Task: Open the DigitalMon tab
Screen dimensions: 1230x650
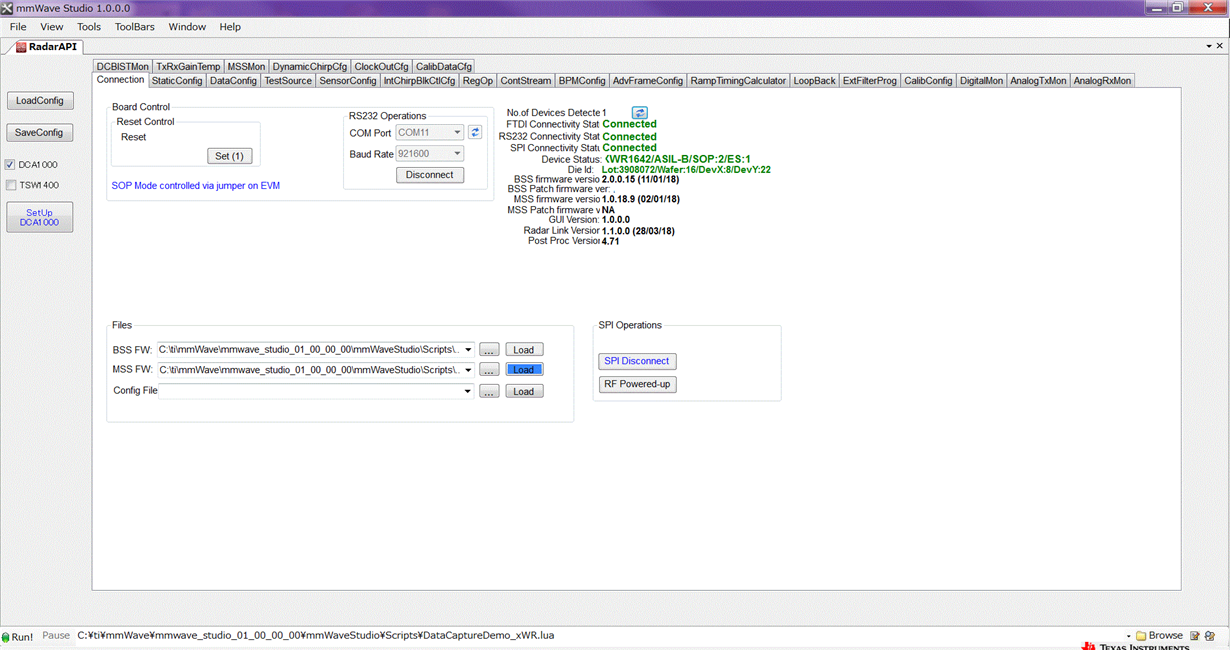Action: [x=982, y=81]
